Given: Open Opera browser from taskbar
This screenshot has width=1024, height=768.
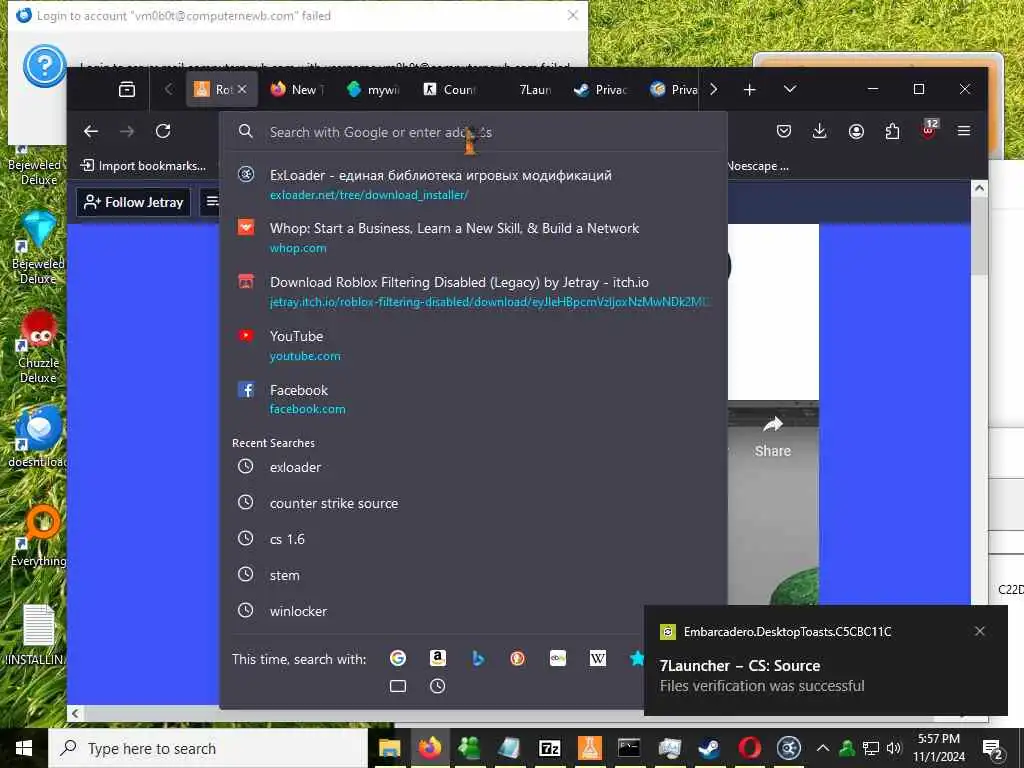Looking at the screenshot, I should pos(749,748).
